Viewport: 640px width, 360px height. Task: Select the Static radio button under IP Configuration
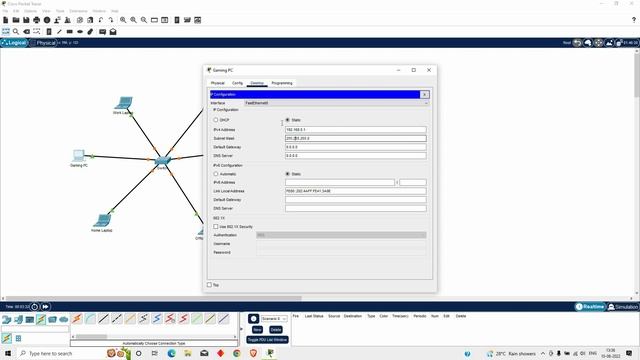tap(287, 120)
